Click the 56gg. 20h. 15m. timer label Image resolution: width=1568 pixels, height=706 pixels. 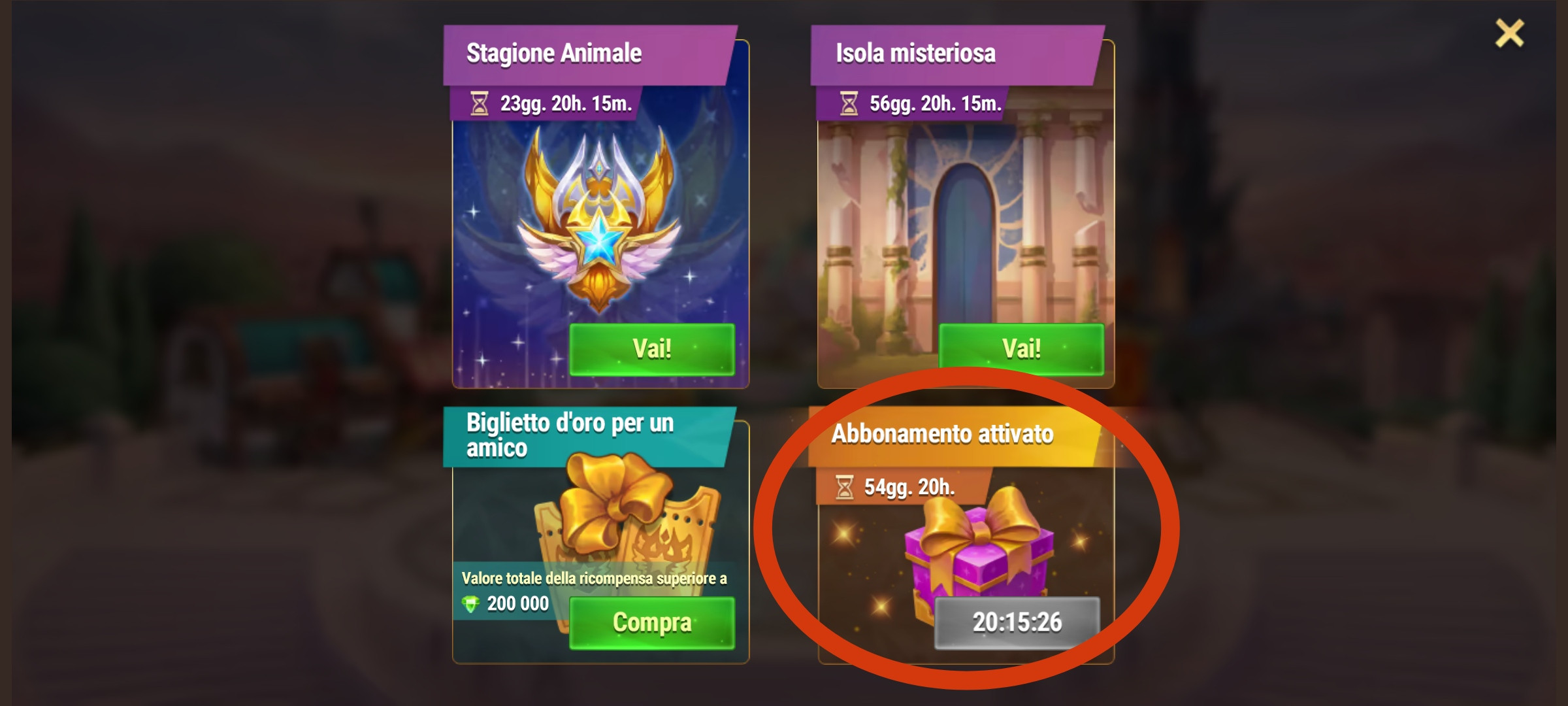[x=935, y=103]
